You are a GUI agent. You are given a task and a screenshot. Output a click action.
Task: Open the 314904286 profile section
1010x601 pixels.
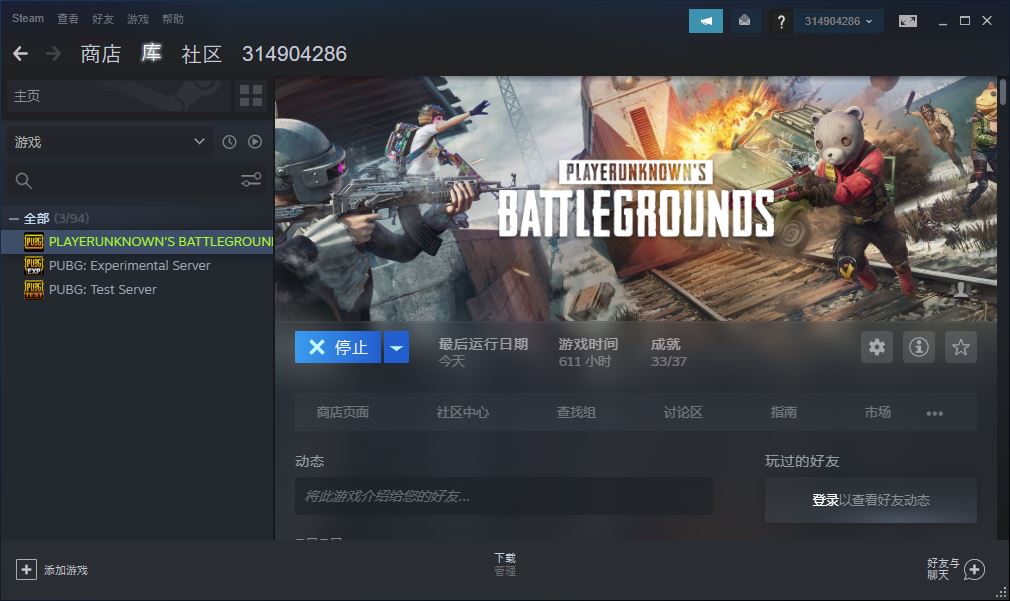point(294,54)
